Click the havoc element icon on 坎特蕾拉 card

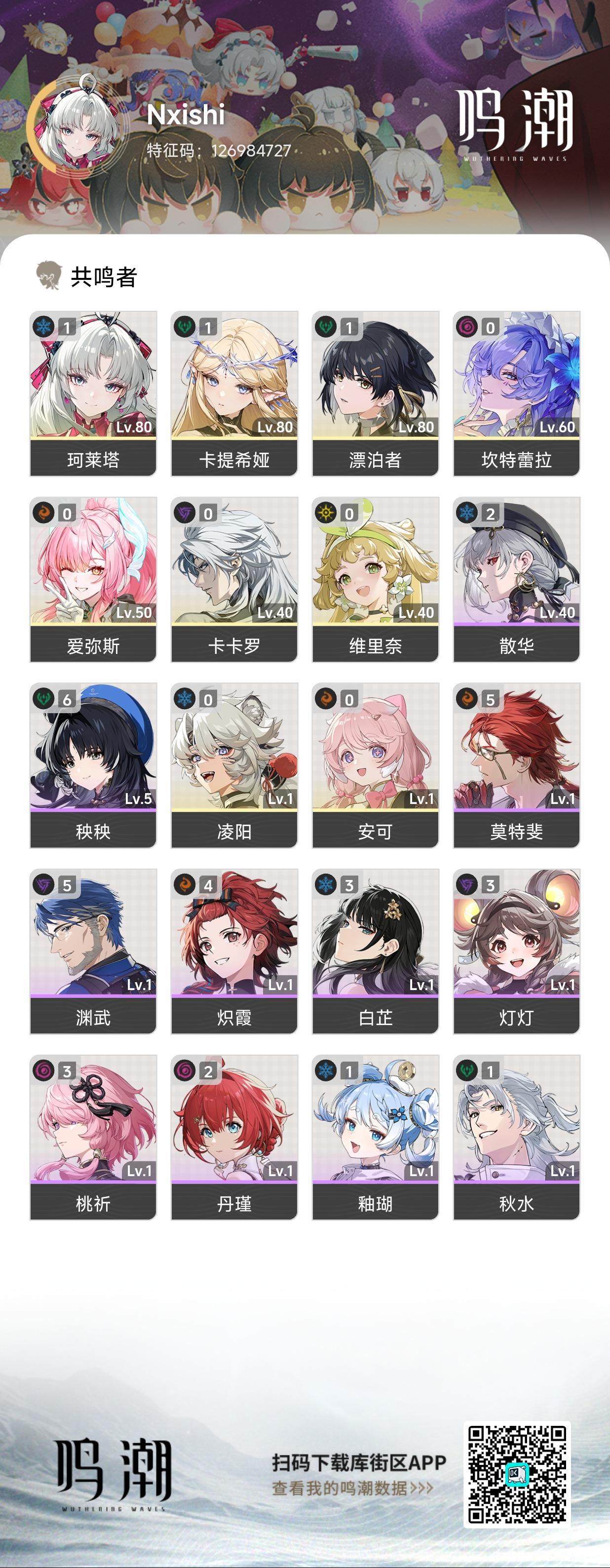click(467, 327)
